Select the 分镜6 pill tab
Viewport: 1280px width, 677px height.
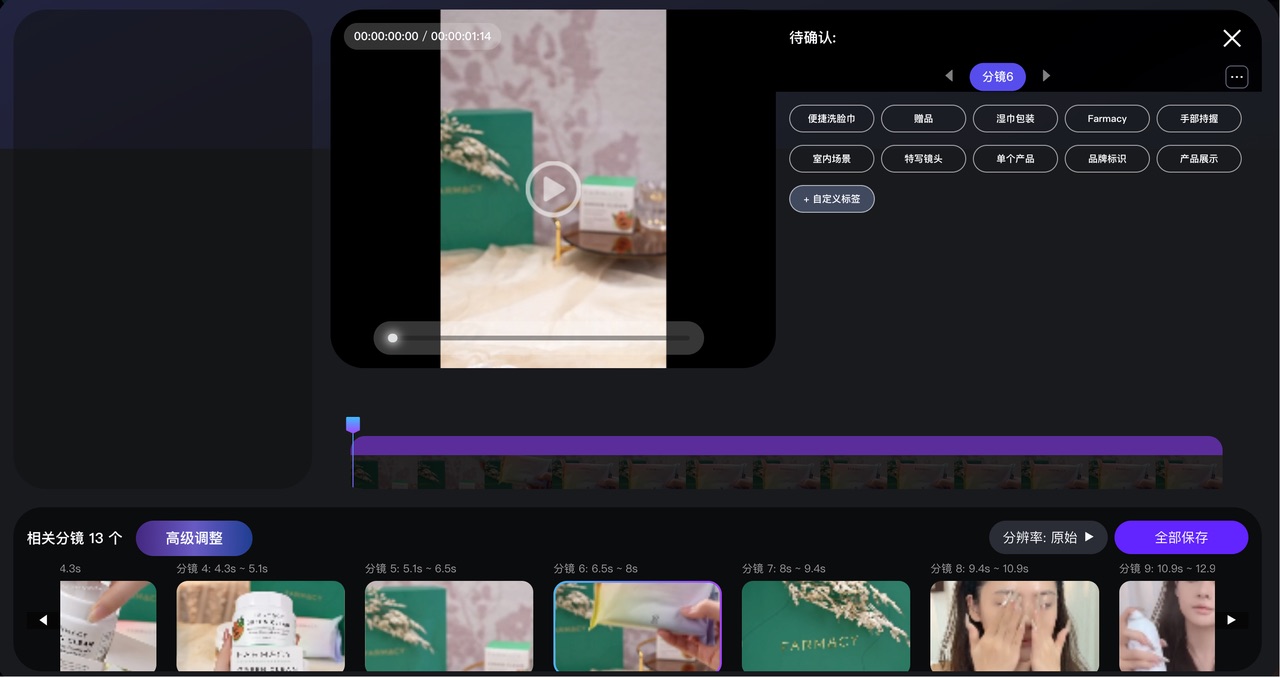(997, 76)
